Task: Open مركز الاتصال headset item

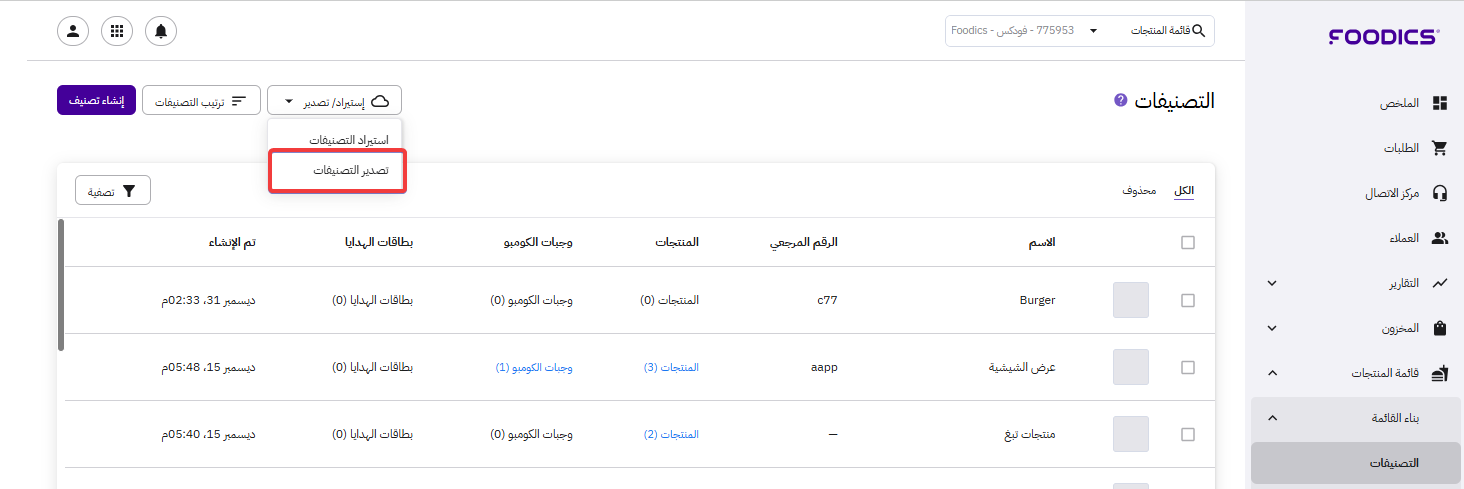Action: click(1440, 193)
